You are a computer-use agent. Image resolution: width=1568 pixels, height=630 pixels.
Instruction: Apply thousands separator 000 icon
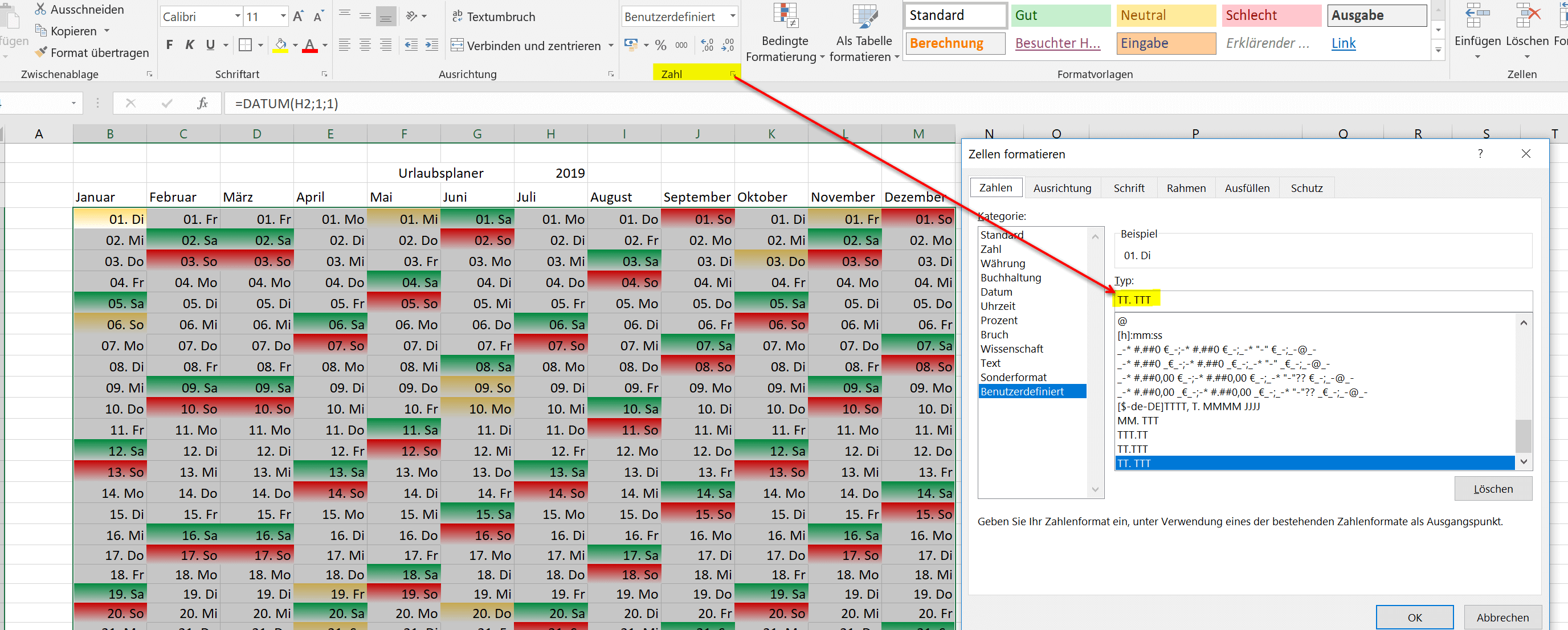pos(681,44)
